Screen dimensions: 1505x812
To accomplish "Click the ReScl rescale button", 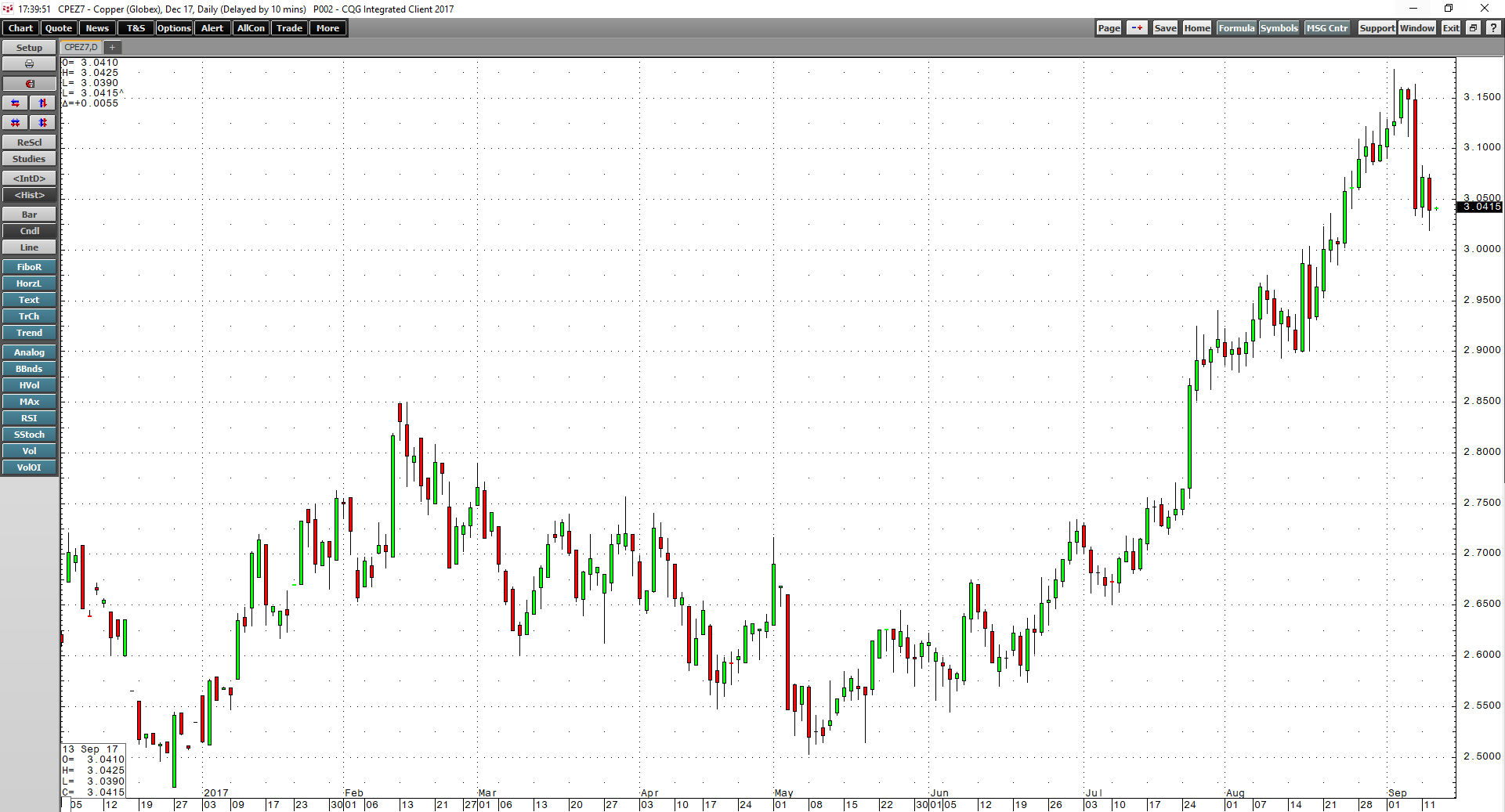I will pos(29,143).
